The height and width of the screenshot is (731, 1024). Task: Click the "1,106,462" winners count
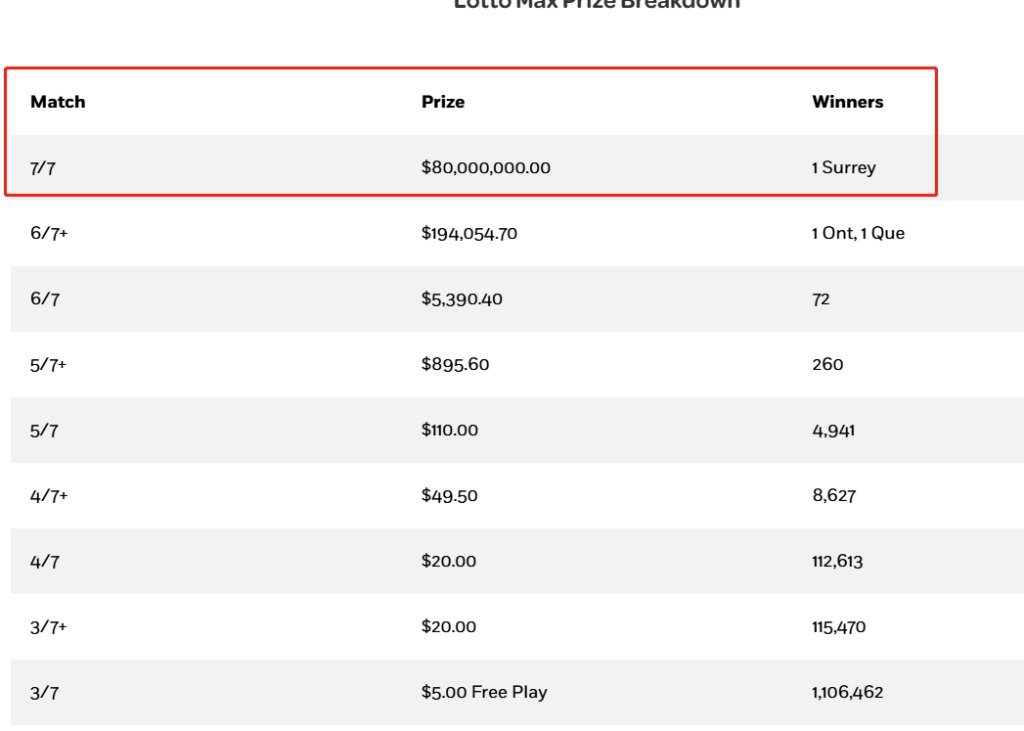click(x=848, y=692)
